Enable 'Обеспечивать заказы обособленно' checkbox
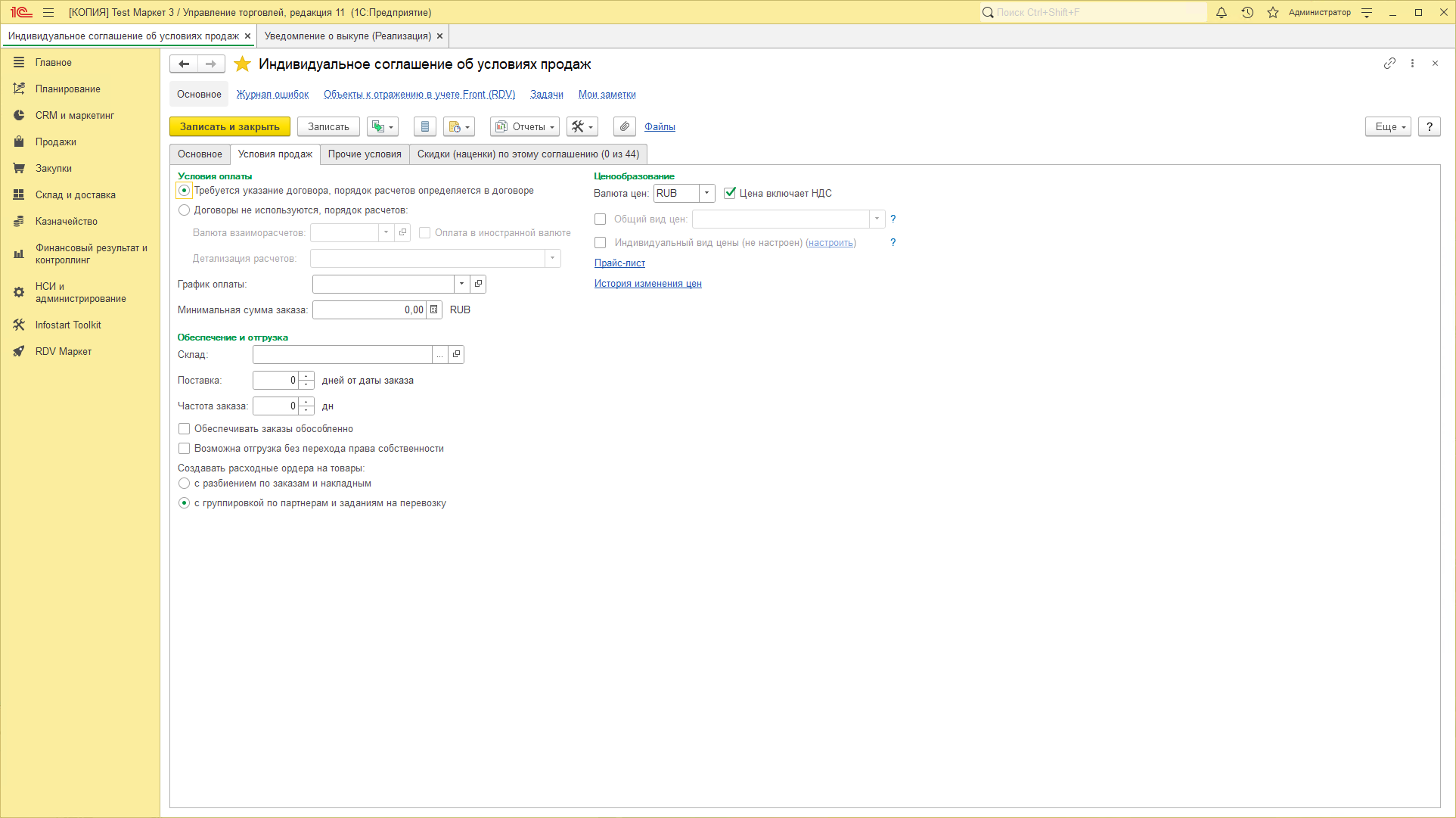This screenshot has height=818, width=1456. point(184,429)
